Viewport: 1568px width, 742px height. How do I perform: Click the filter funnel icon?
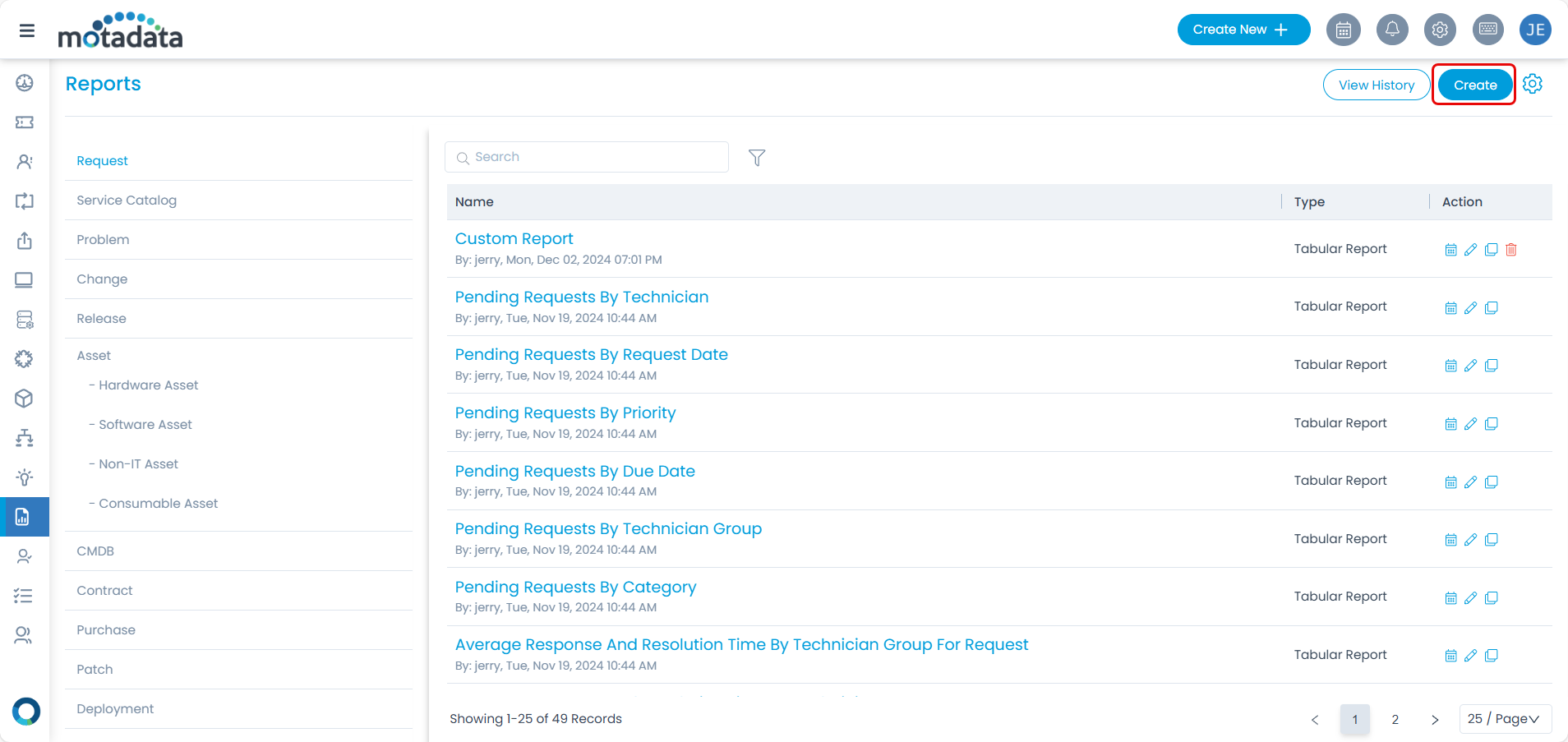(756, 157)
